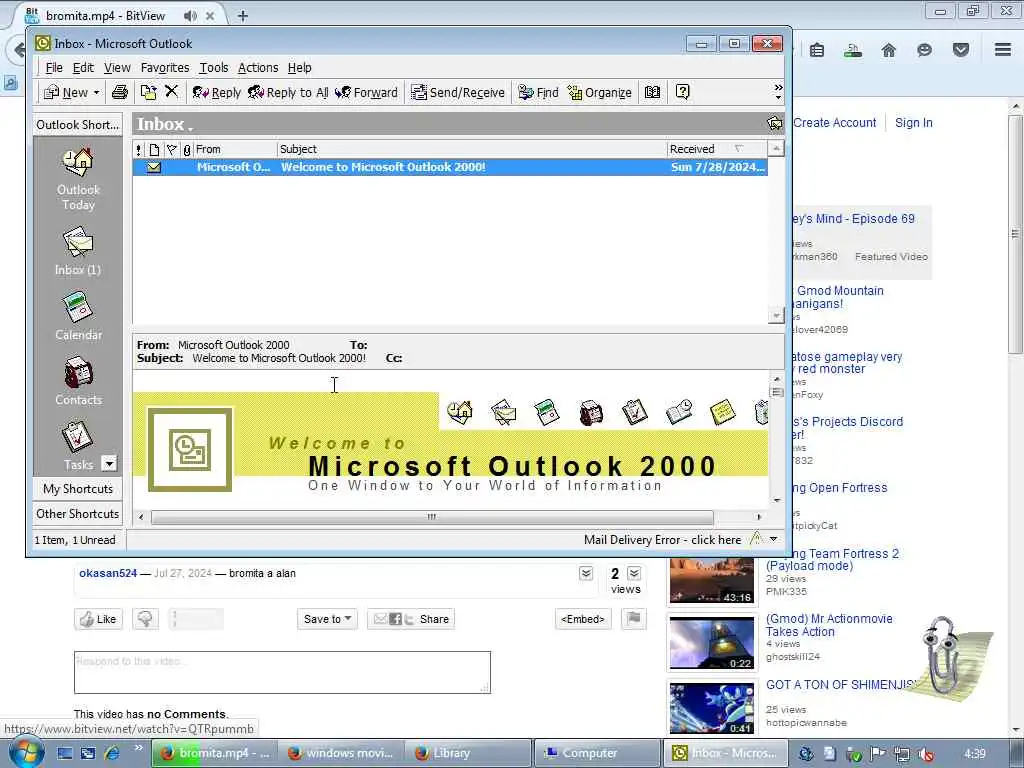Click horizontal scrollbar in preview pane
The width and height of the screenshot is (1024, 768).
pos(432,517)
